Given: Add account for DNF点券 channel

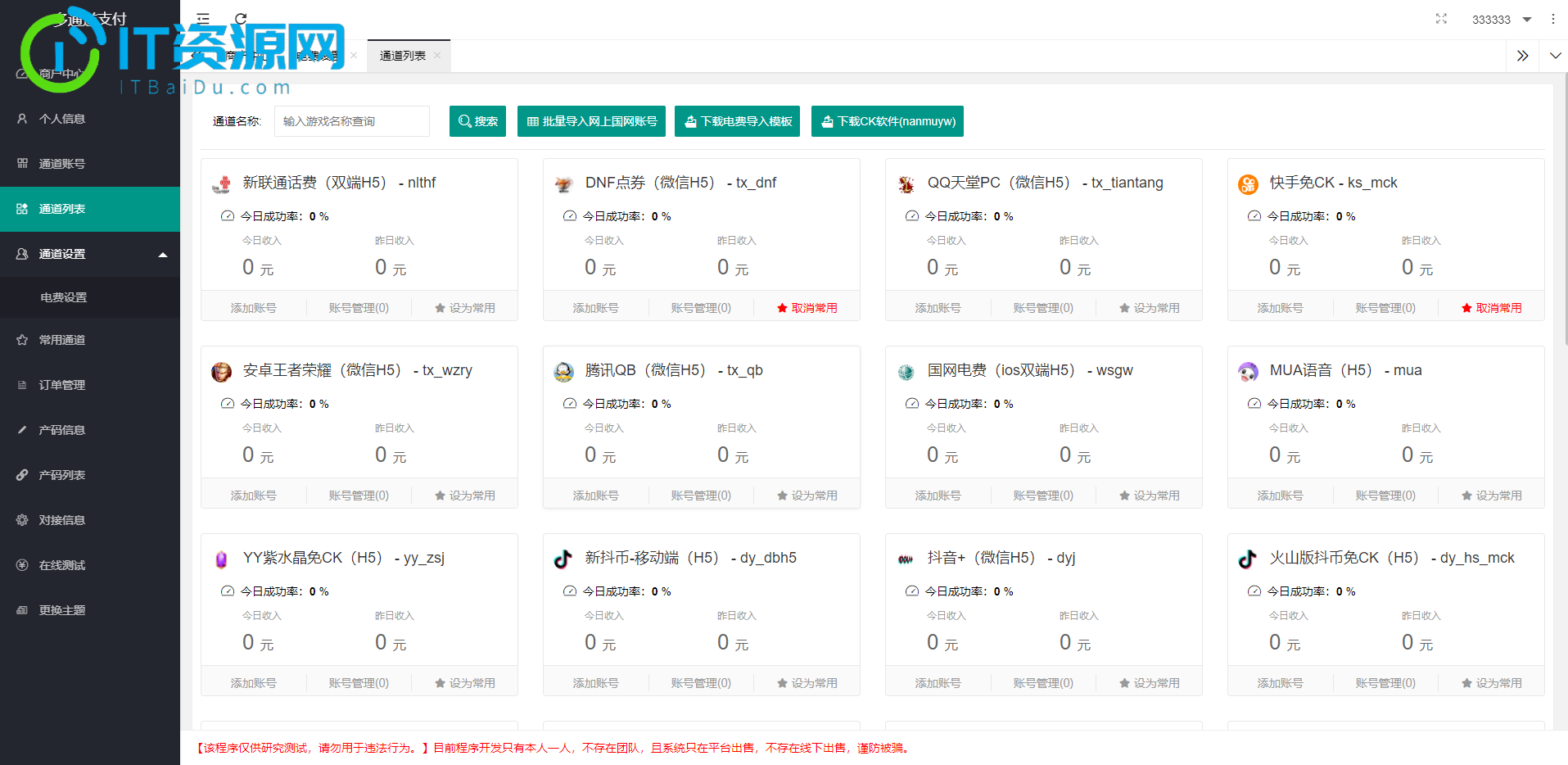Looking at the screenshot, I should tap(596, 308).
